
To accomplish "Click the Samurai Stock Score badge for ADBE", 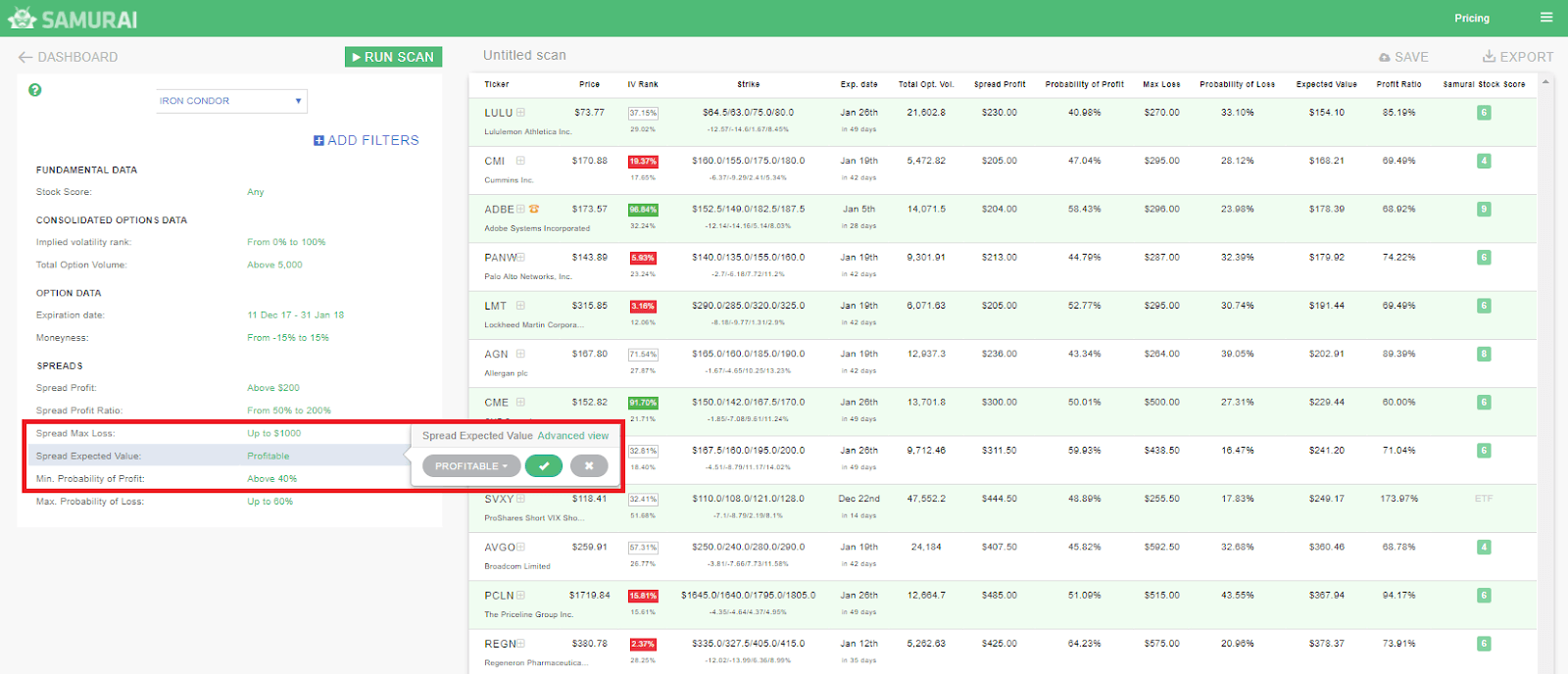I will pos(1484,209).
